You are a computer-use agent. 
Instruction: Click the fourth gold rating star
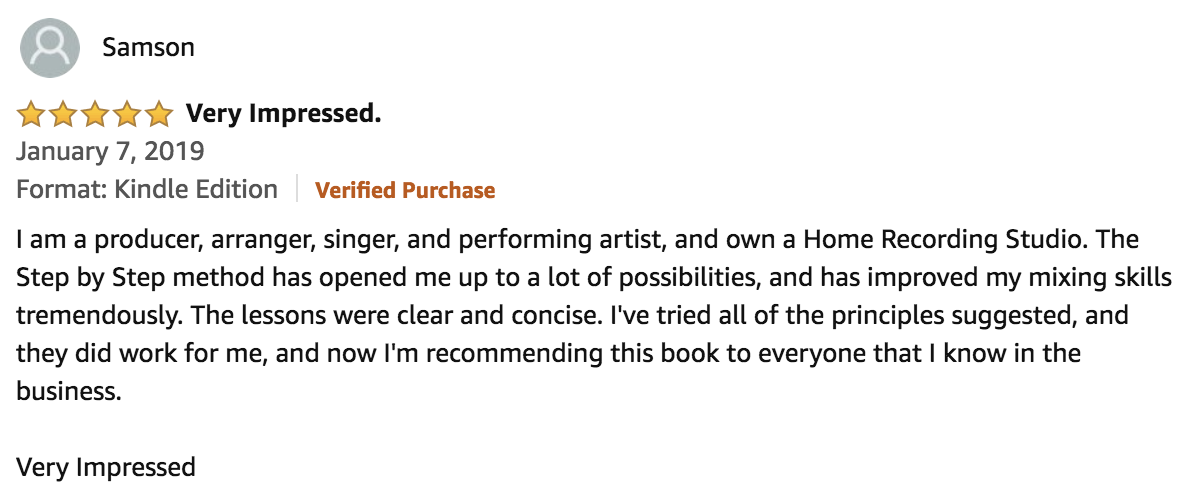(127, 115)
